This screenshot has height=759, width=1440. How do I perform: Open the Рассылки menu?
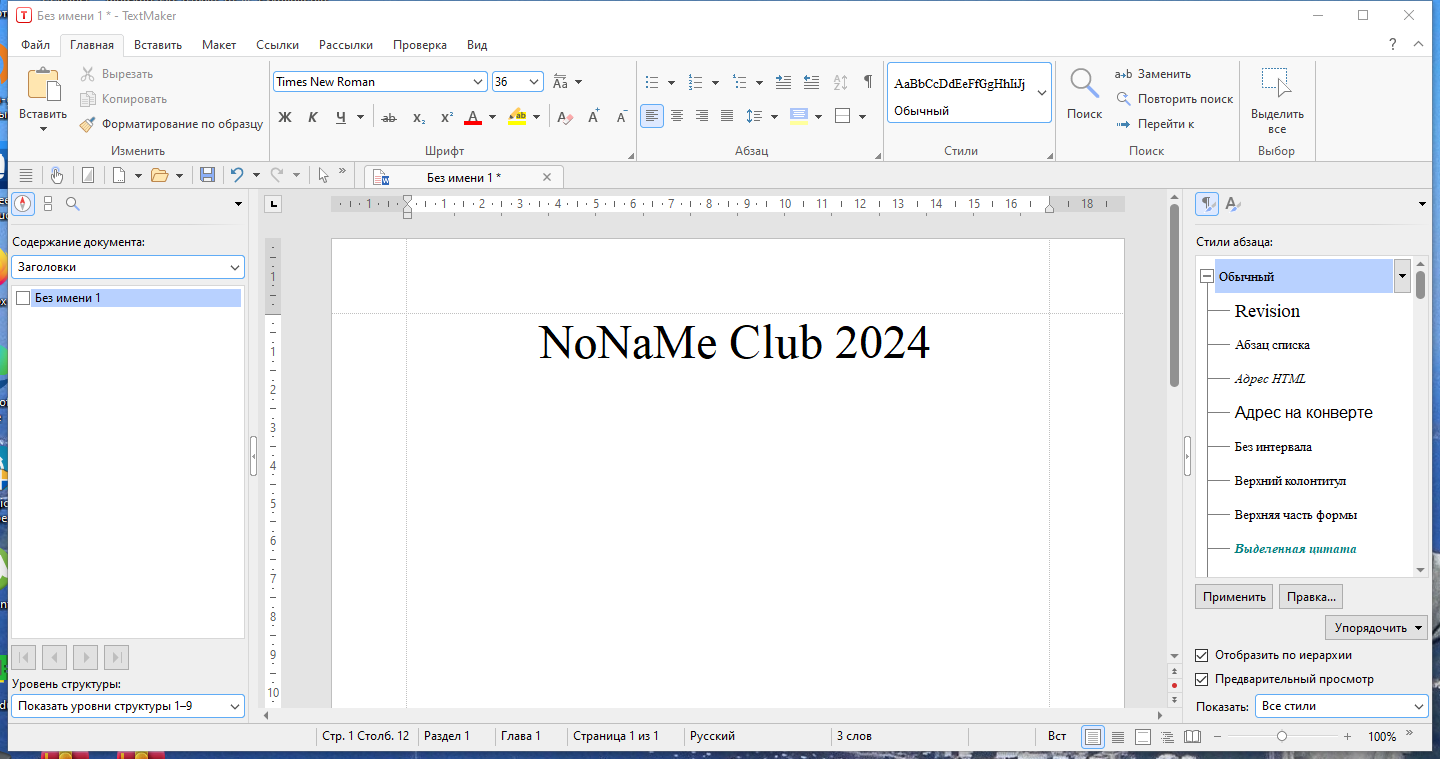pyautogui.click(x=346, y=45)
